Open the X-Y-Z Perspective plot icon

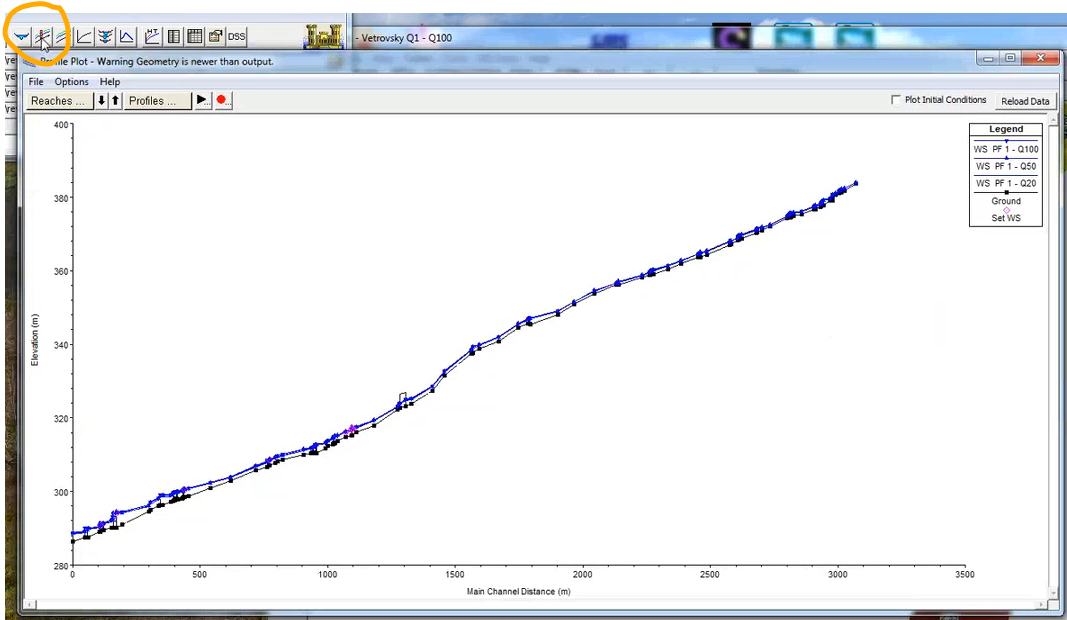click(105, 37)
